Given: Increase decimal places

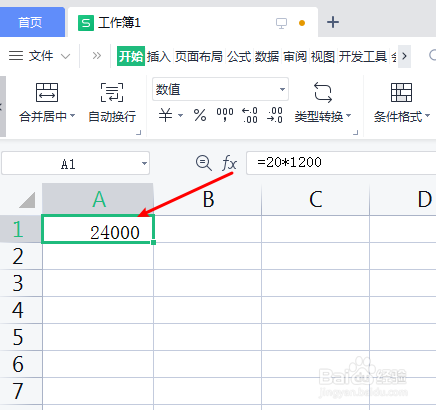Looking at the screenshot, I should pos(250,115).
